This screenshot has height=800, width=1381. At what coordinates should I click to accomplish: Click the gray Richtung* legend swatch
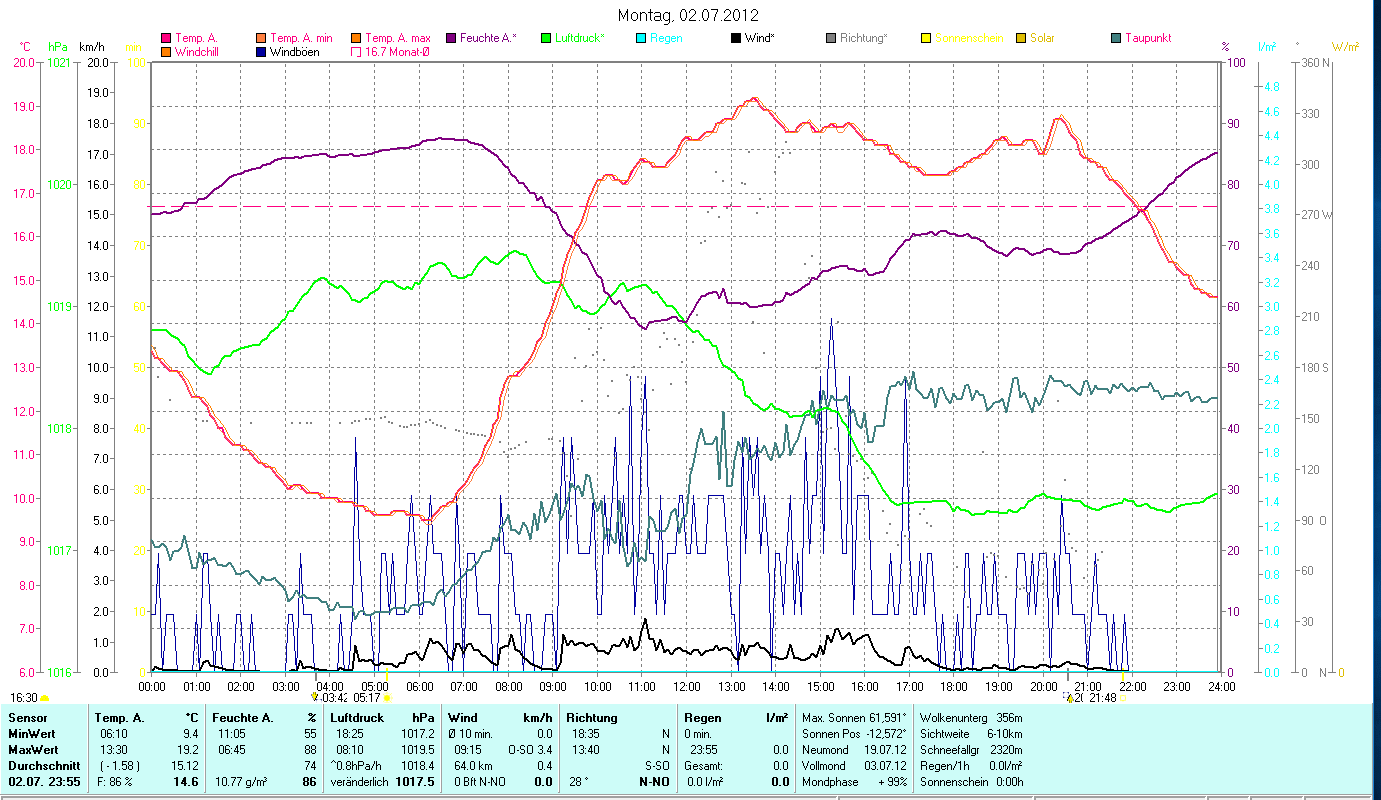pos(831,38)
